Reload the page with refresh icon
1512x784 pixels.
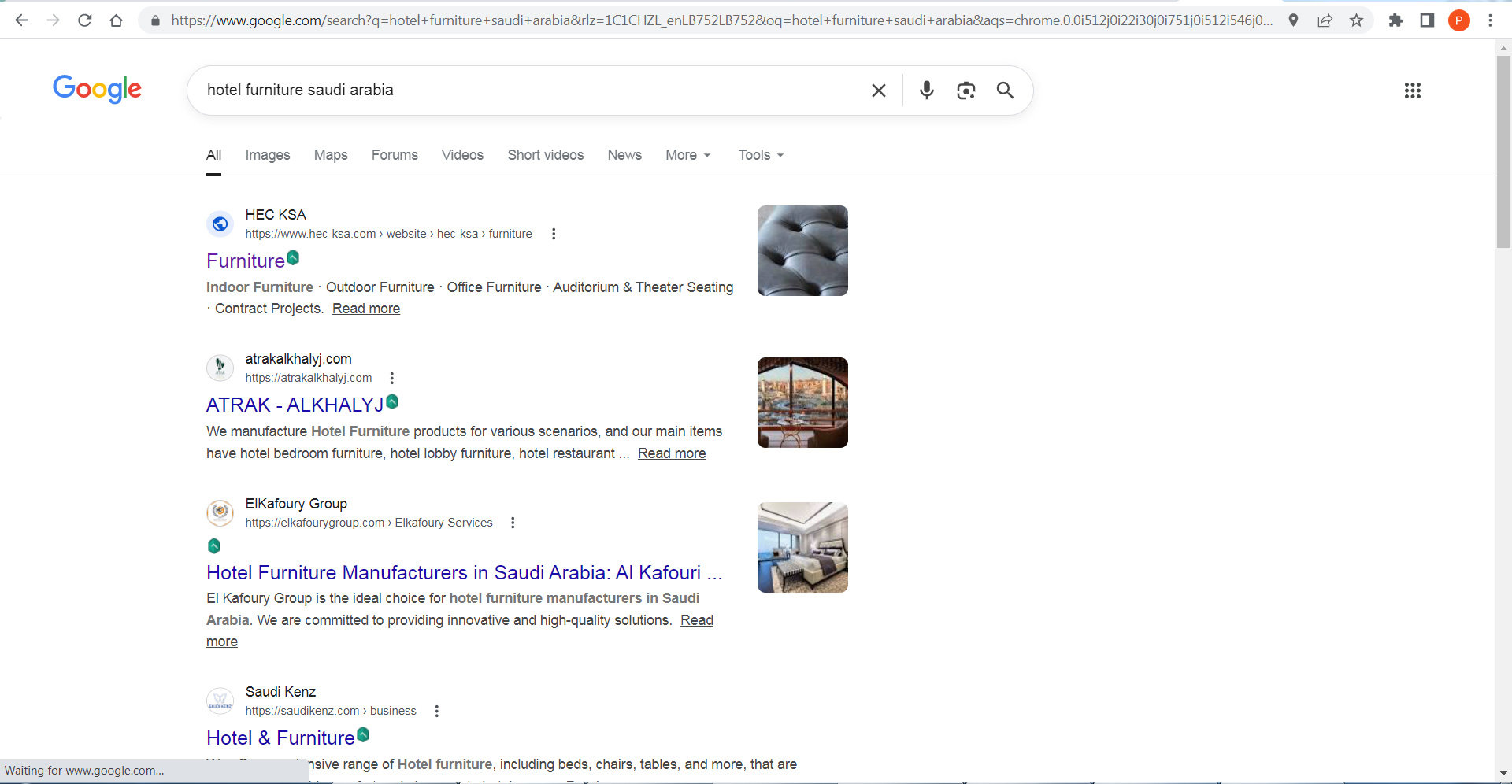85,20
